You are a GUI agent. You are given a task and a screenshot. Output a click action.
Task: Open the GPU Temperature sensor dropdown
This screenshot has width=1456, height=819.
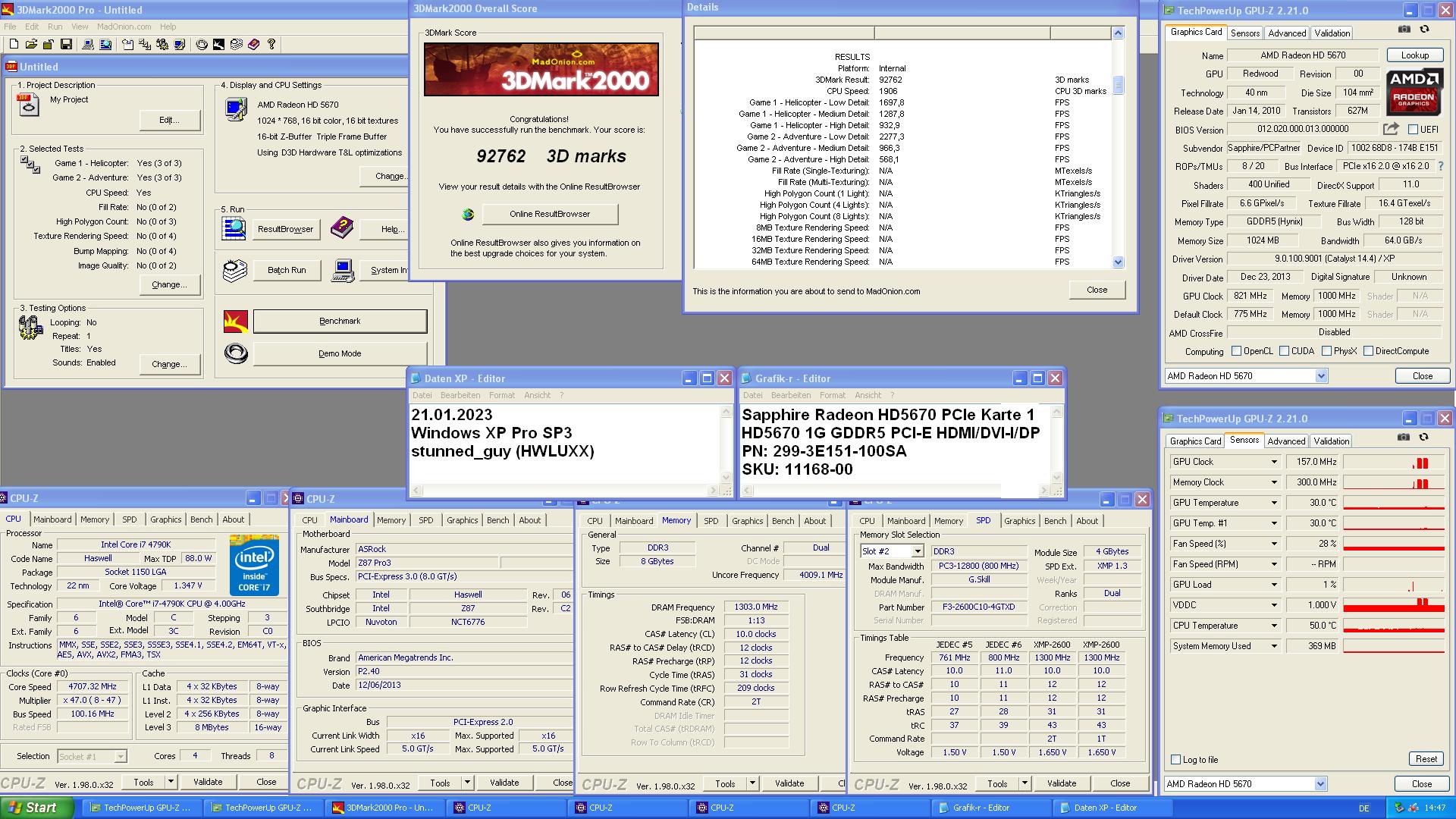(x=1274, y=503)
